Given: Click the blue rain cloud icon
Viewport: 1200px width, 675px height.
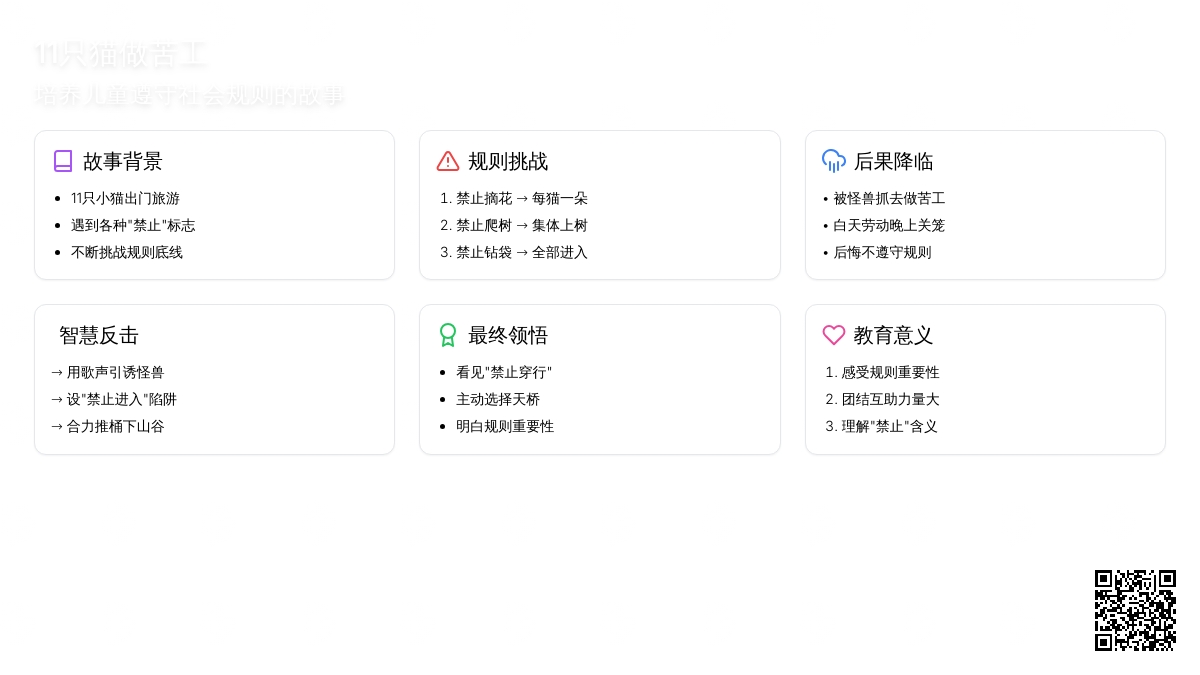Looking at the screenshot, I should [x=834, y=161].
